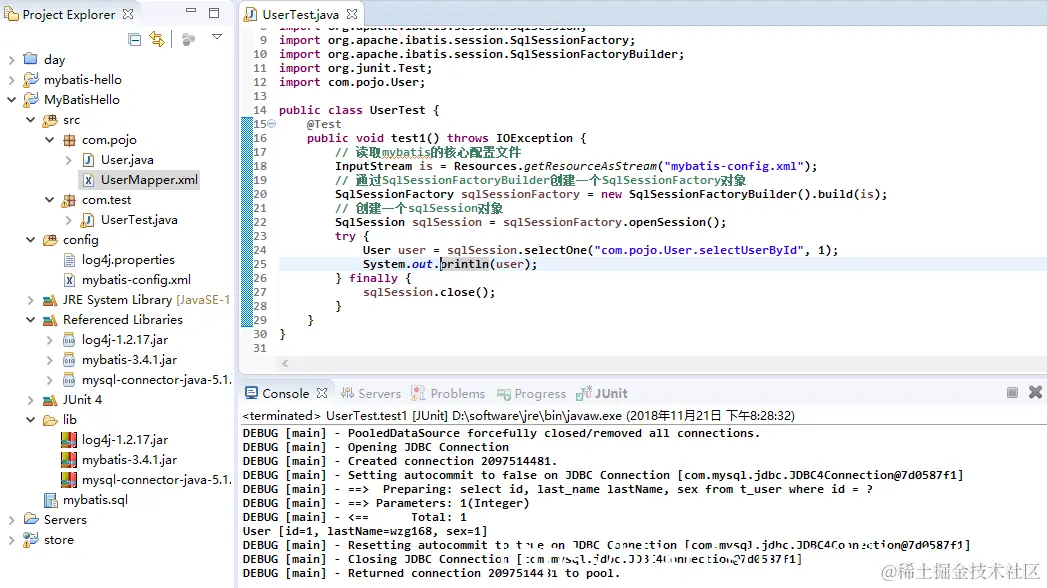Screen dimensions: 1047x588
Task: Remove launch via Console X icon
Action: pos(1035,392)
